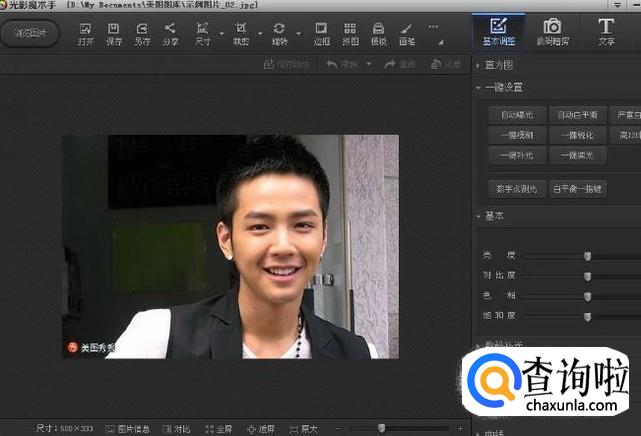The width and height of the screenshot is (641, 436).
Task: Toggle 全屏 (Fullscreen) mode
Action: [218, 428]
